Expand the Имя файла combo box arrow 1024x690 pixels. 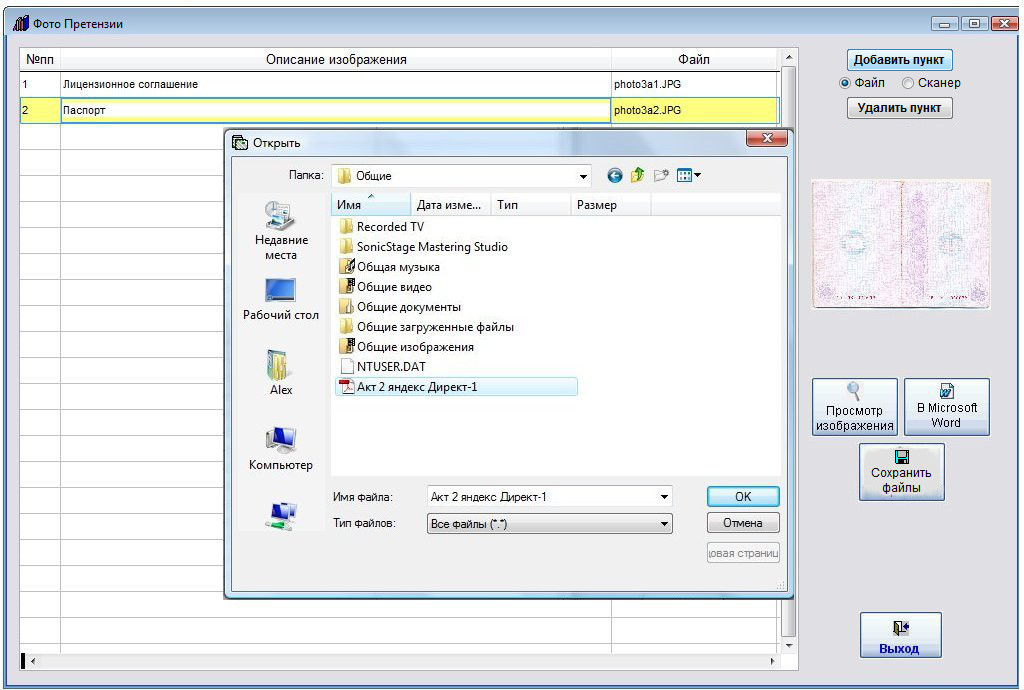pos(664,497)
